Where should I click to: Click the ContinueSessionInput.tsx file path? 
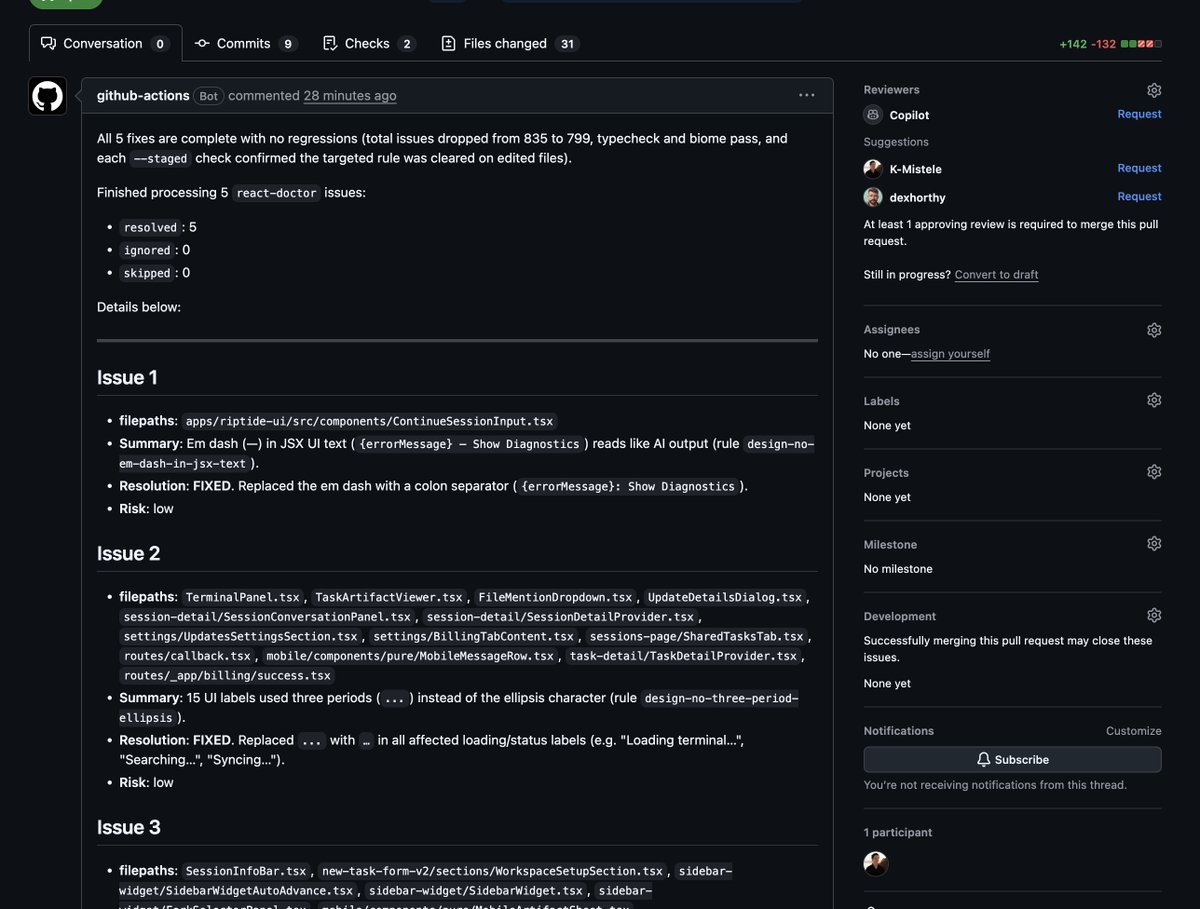[369, 422]
